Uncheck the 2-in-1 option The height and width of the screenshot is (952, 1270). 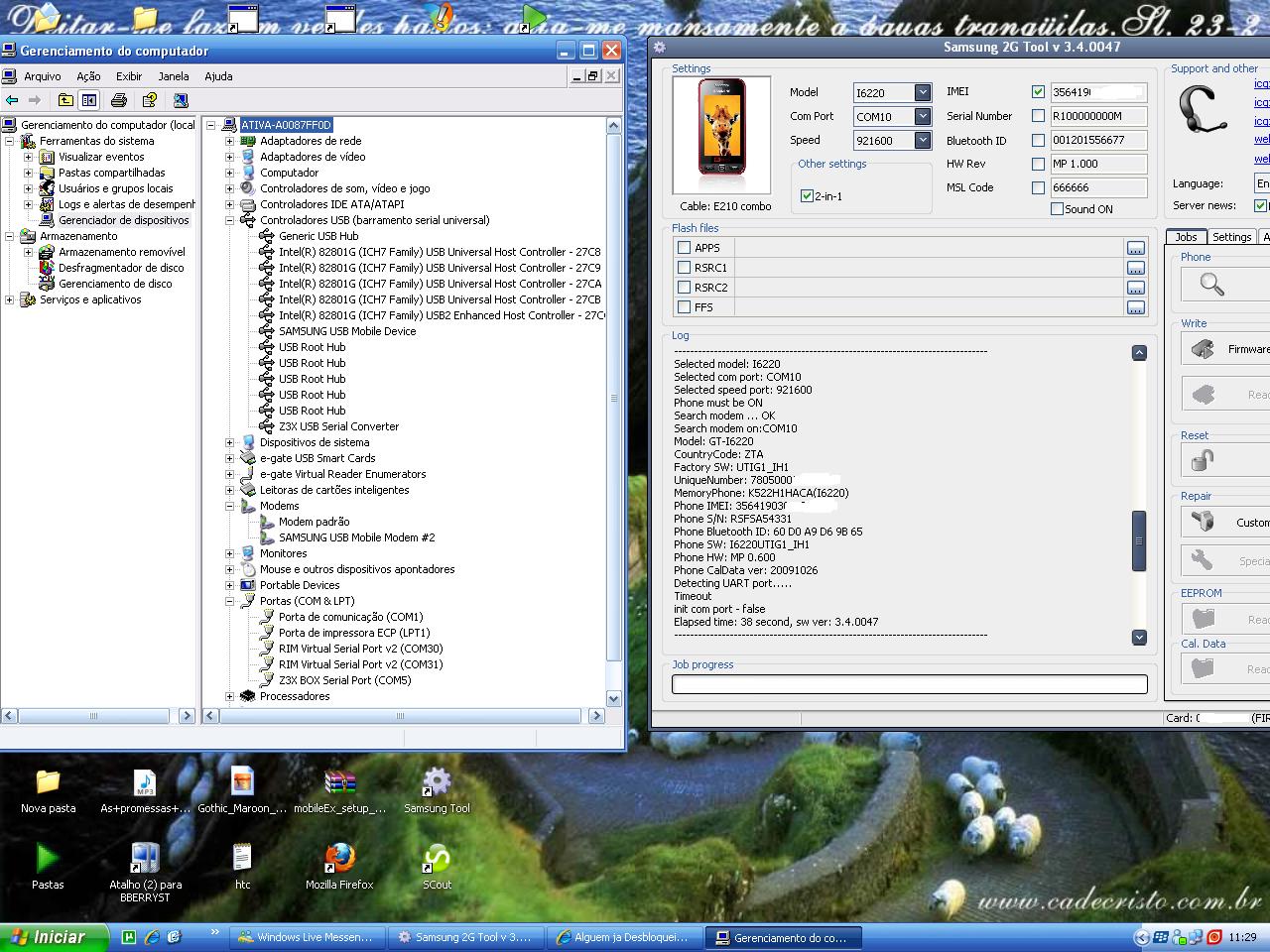(x=807, y=196)
